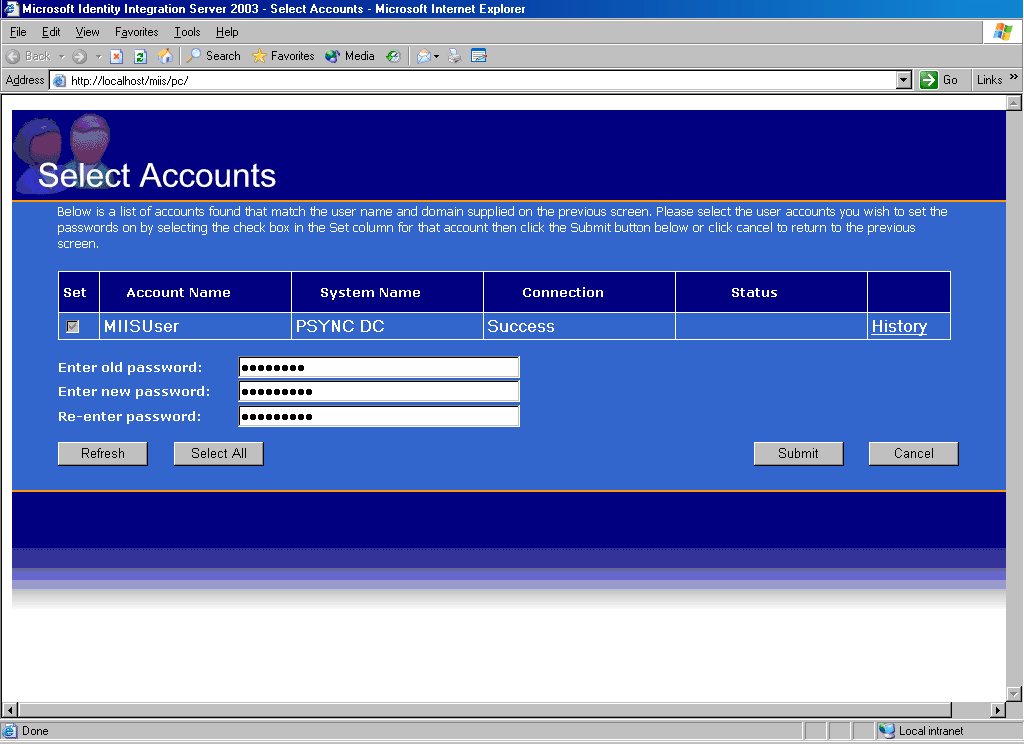
Task: Click the browser Refresh page icon
Action: pyautogui.click(x=140, y=56)
